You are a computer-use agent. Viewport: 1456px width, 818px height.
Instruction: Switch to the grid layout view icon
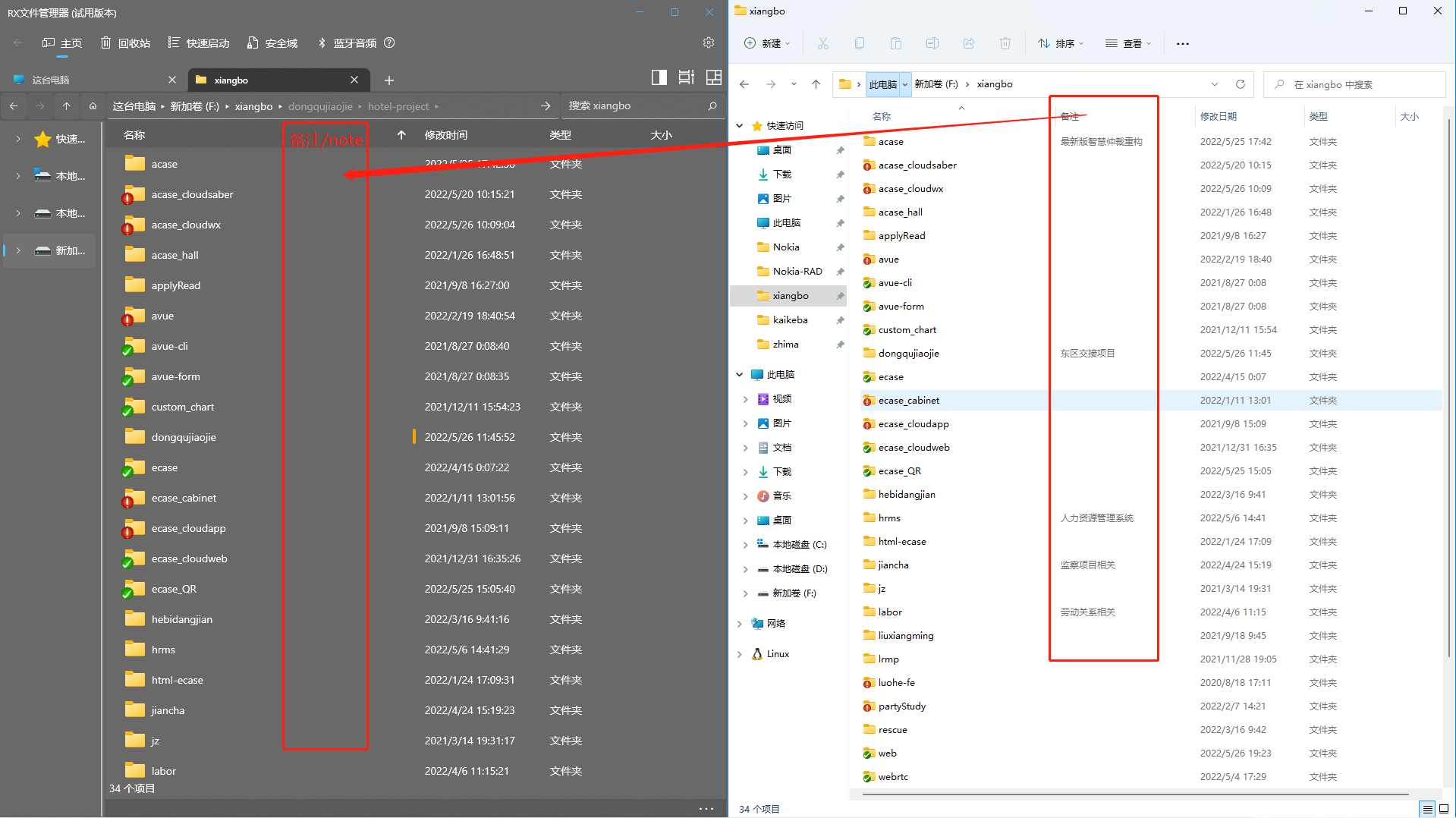click(713, 77)
